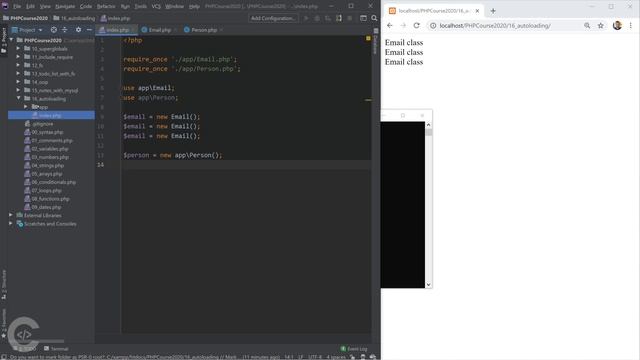Expand the 13_todo_list_with_fs folder
Viewport: 640px width, 360px height.
click(x=18, y=73)
